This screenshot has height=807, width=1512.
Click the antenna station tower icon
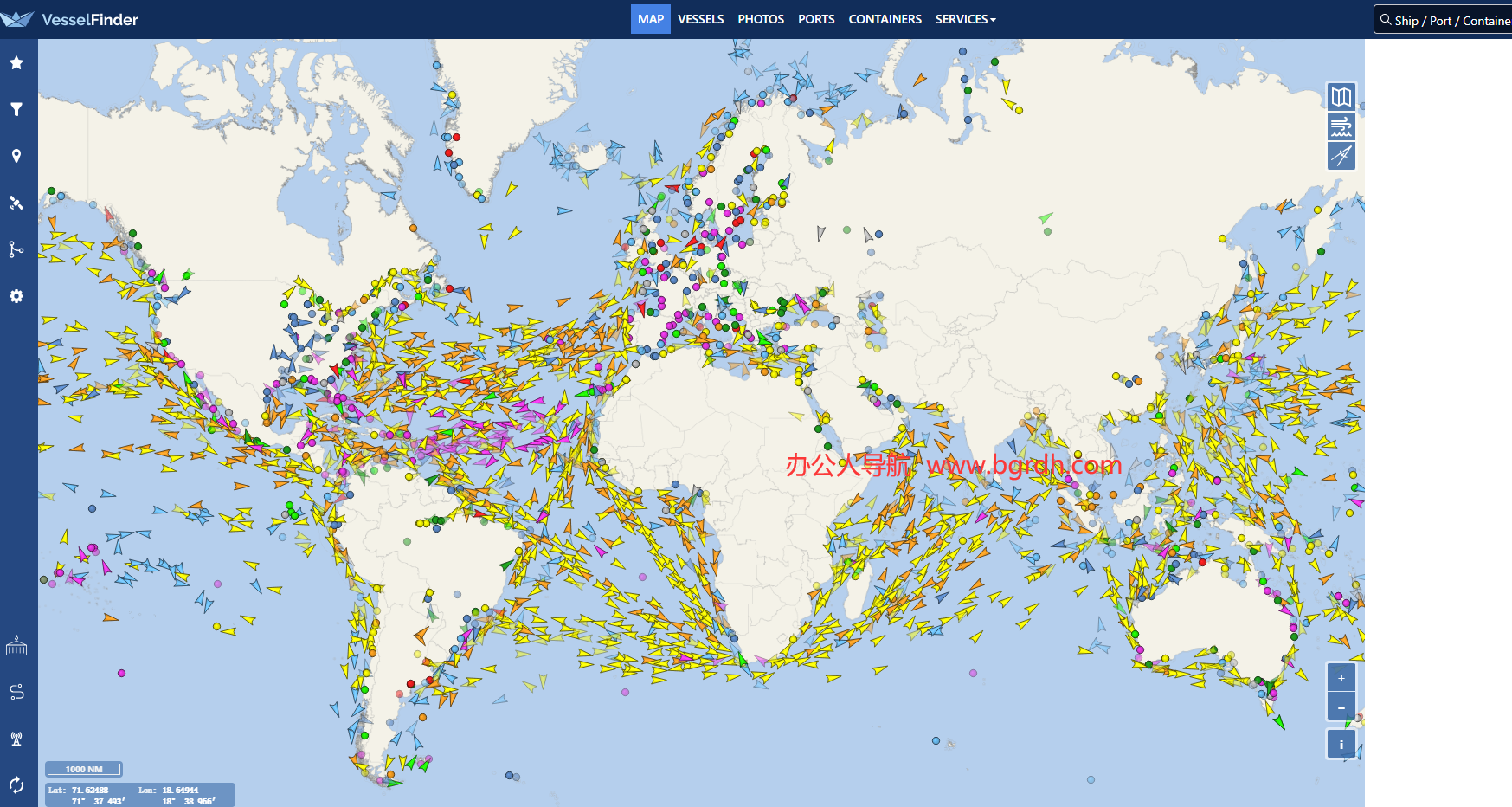point(16,739)
